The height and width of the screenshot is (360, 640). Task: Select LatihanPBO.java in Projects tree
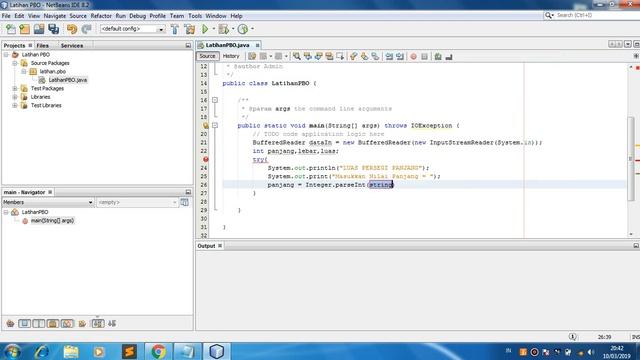click(x=68, y=80)
